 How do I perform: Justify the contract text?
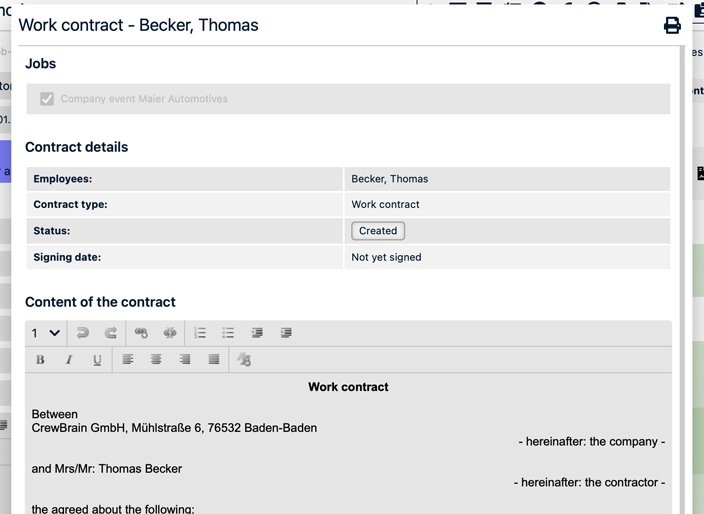[214, 360]
